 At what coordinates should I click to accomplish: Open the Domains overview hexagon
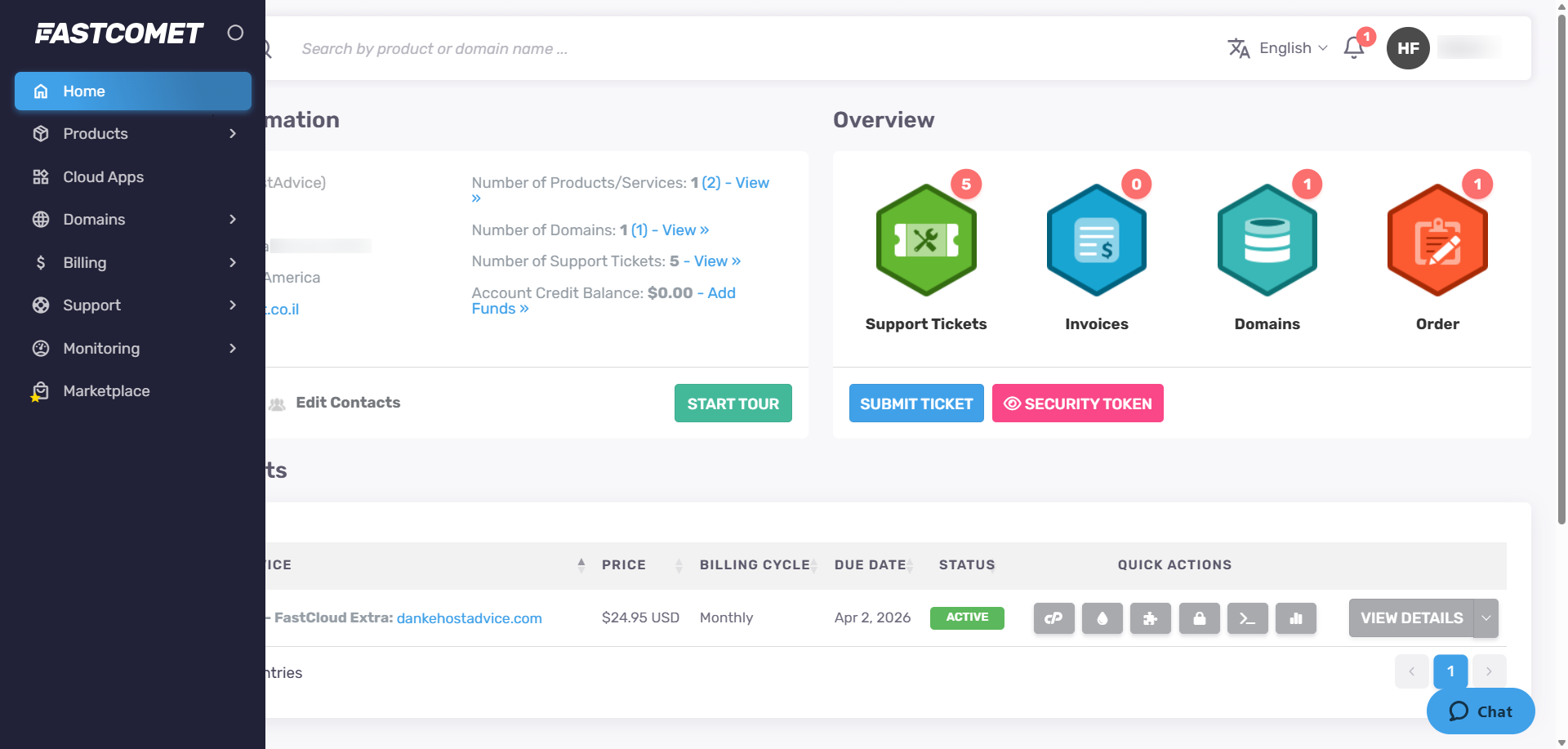pyautogui.click(x=1267, y=240)
